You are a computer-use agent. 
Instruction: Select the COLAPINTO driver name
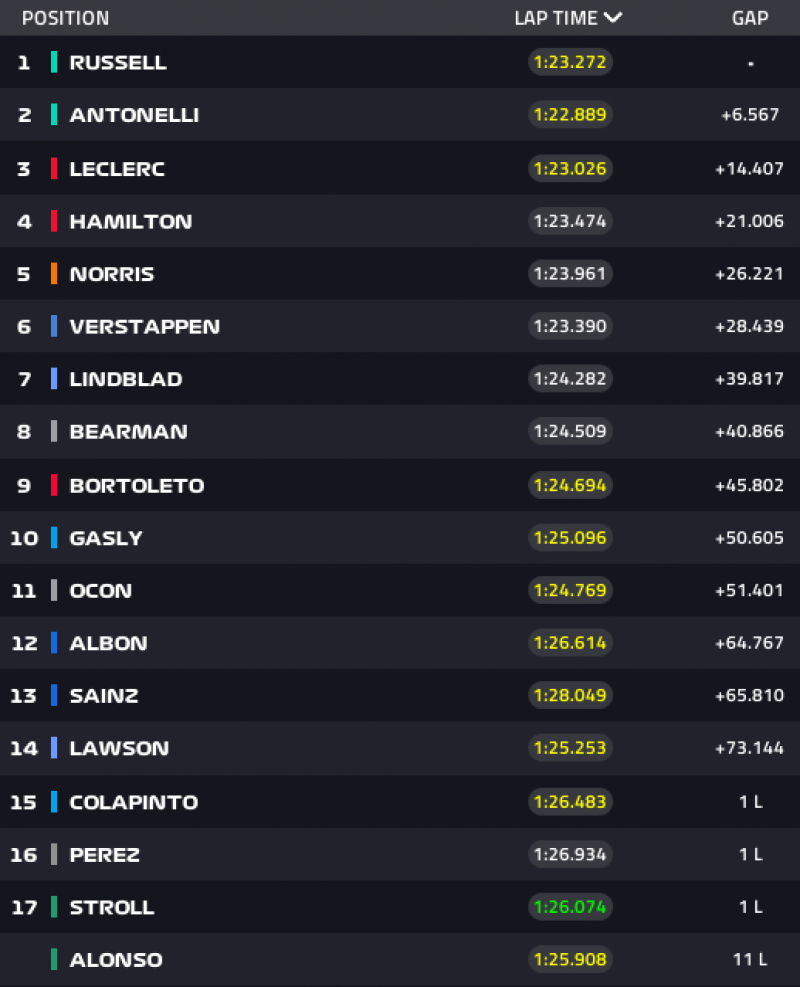click(x=133, y=802)
